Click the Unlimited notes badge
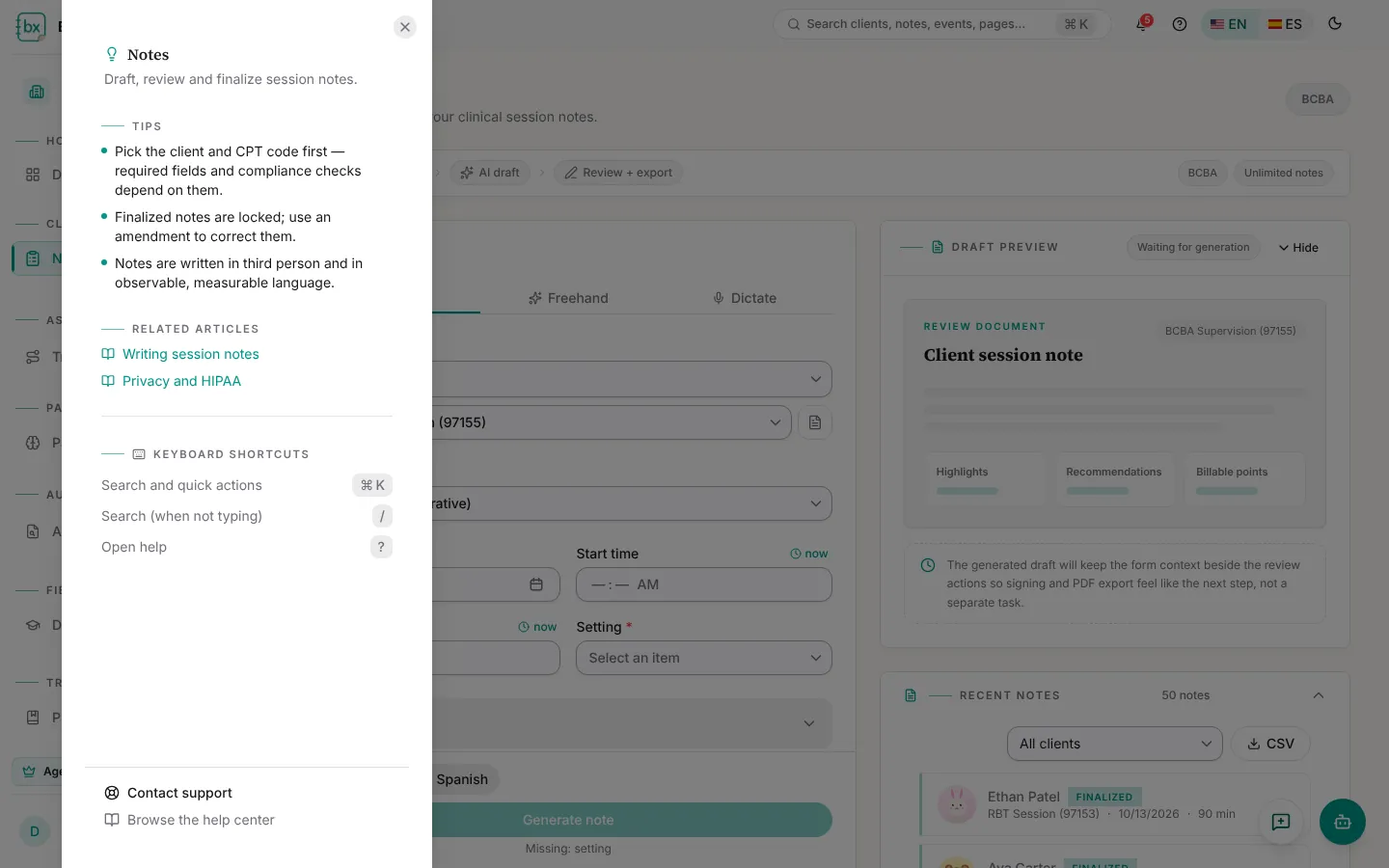 tap(1283, 173)
